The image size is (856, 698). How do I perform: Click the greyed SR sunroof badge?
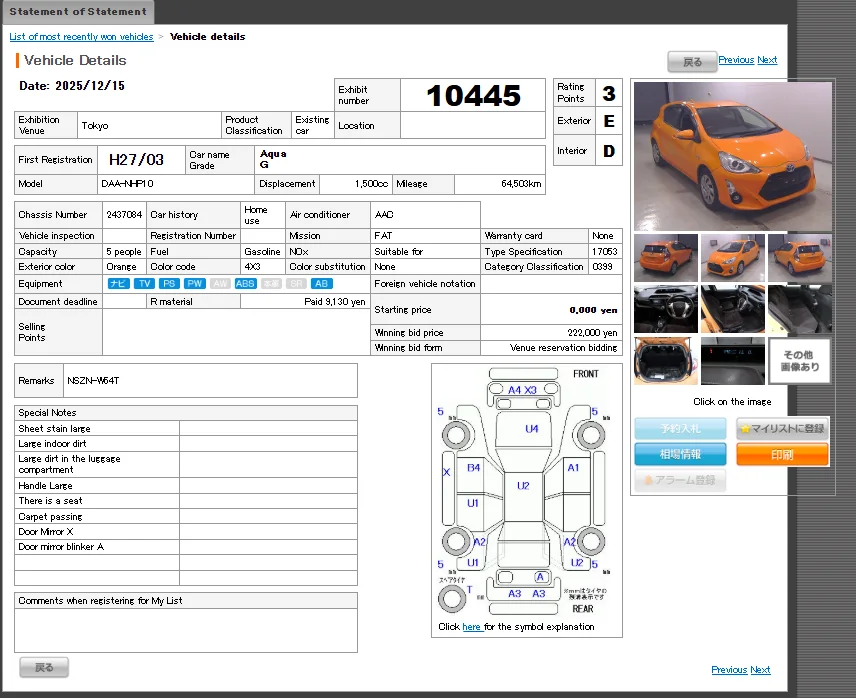[296, 283]
